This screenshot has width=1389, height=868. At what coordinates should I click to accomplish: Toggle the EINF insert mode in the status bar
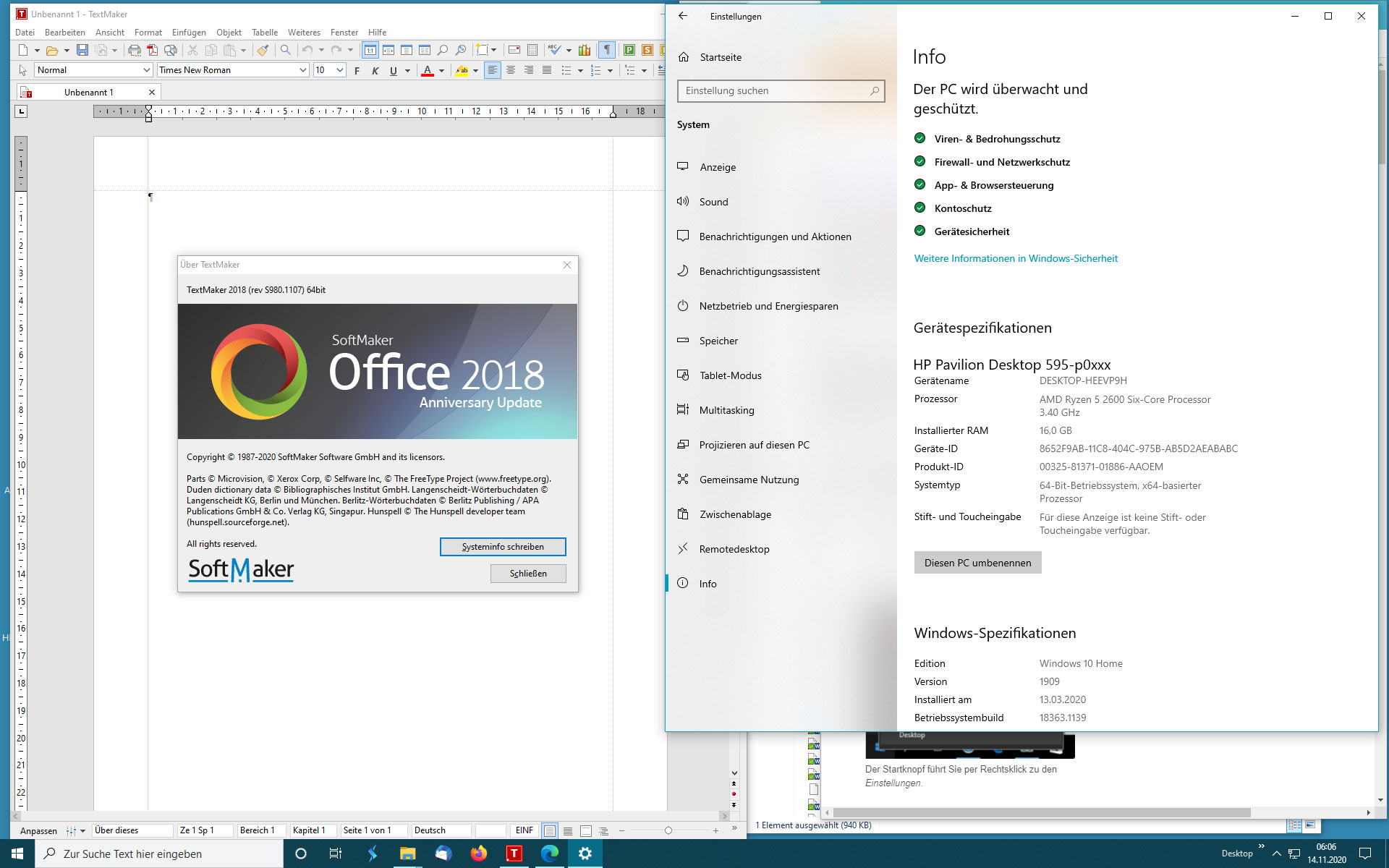click(x=524, y=830)
